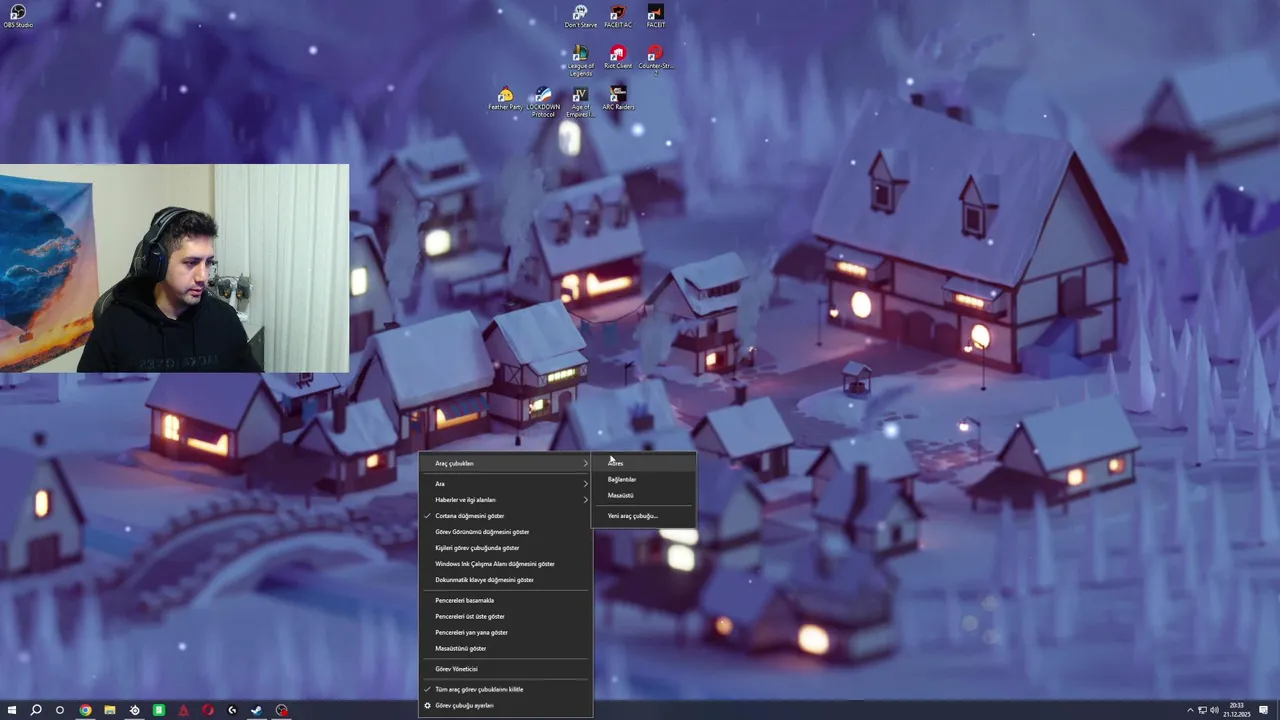
Task: Open the Logitech G HUB taskbar icon
Action: tap(232, 710)
